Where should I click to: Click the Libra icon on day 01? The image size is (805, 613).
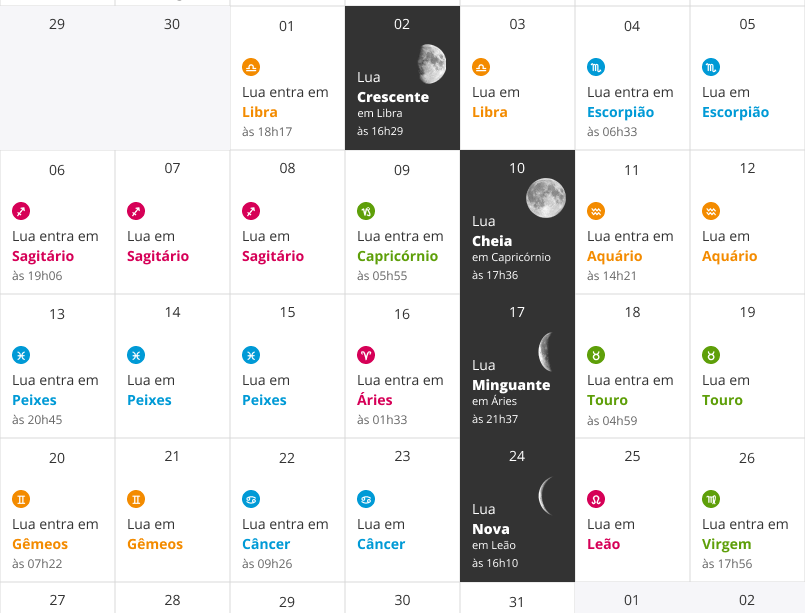pyautogui.click(x=251, y=67)
